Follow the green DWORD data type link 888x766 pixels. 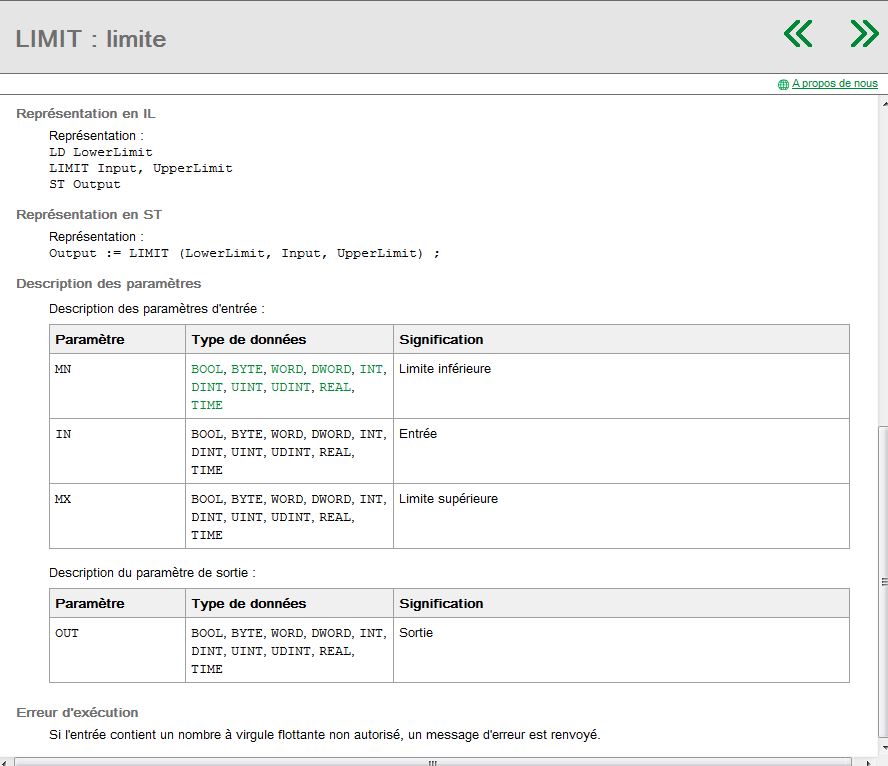(x=331, y=369)
